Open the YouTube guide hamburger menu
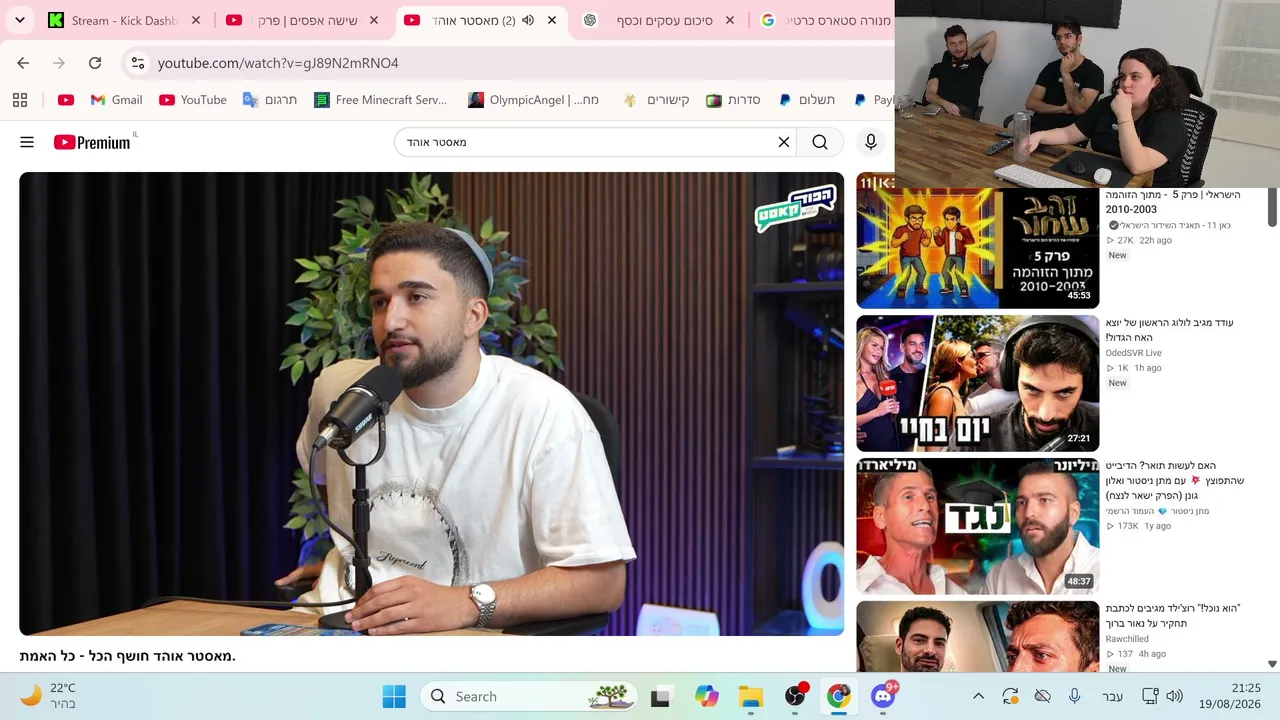The image size is (1280, 720). [x=27, y=142]
